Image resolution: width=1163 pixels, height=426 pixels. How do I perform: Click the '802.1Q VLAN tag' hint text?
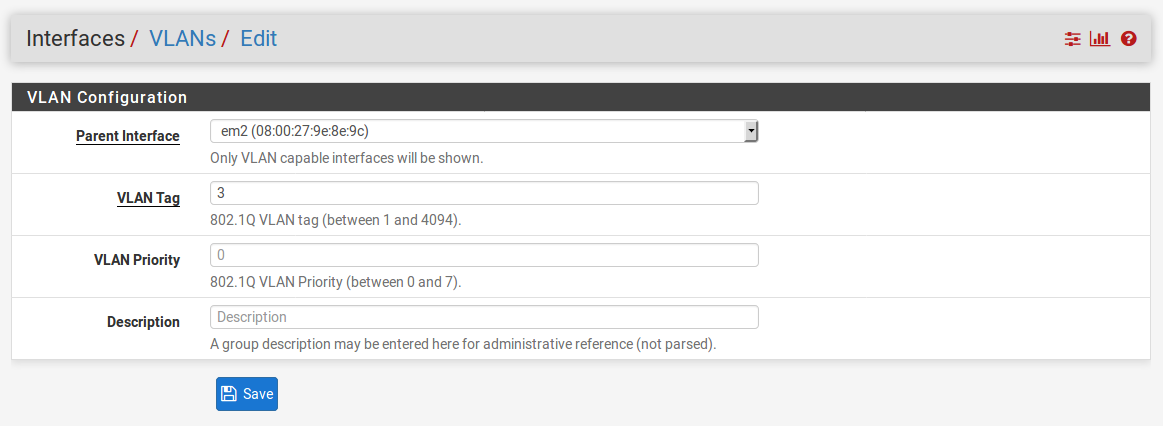click(336, 220)
